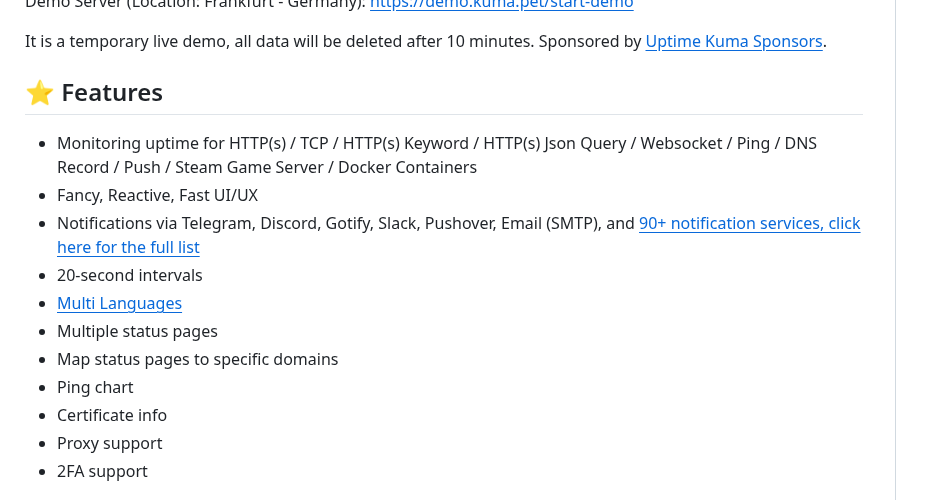Click 'Map status pages to specific domains'
This screenshot has width=940, height=500.
(197, 359)
